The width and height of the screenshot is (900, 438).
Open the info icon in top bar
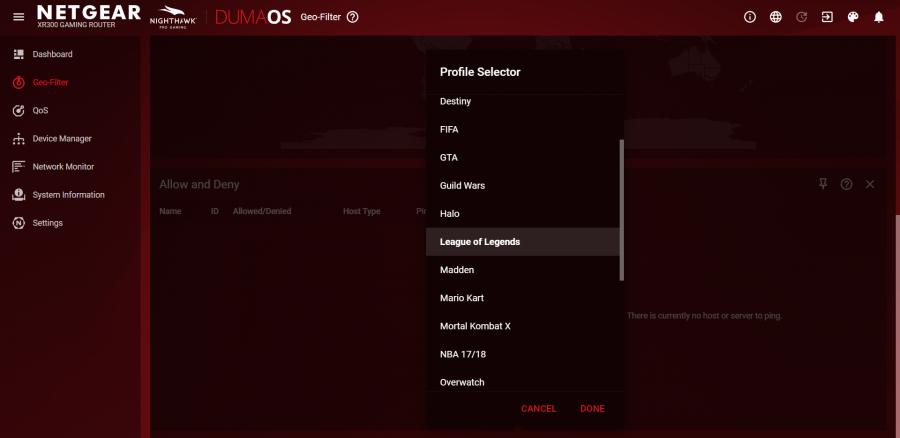pos(750,17)
